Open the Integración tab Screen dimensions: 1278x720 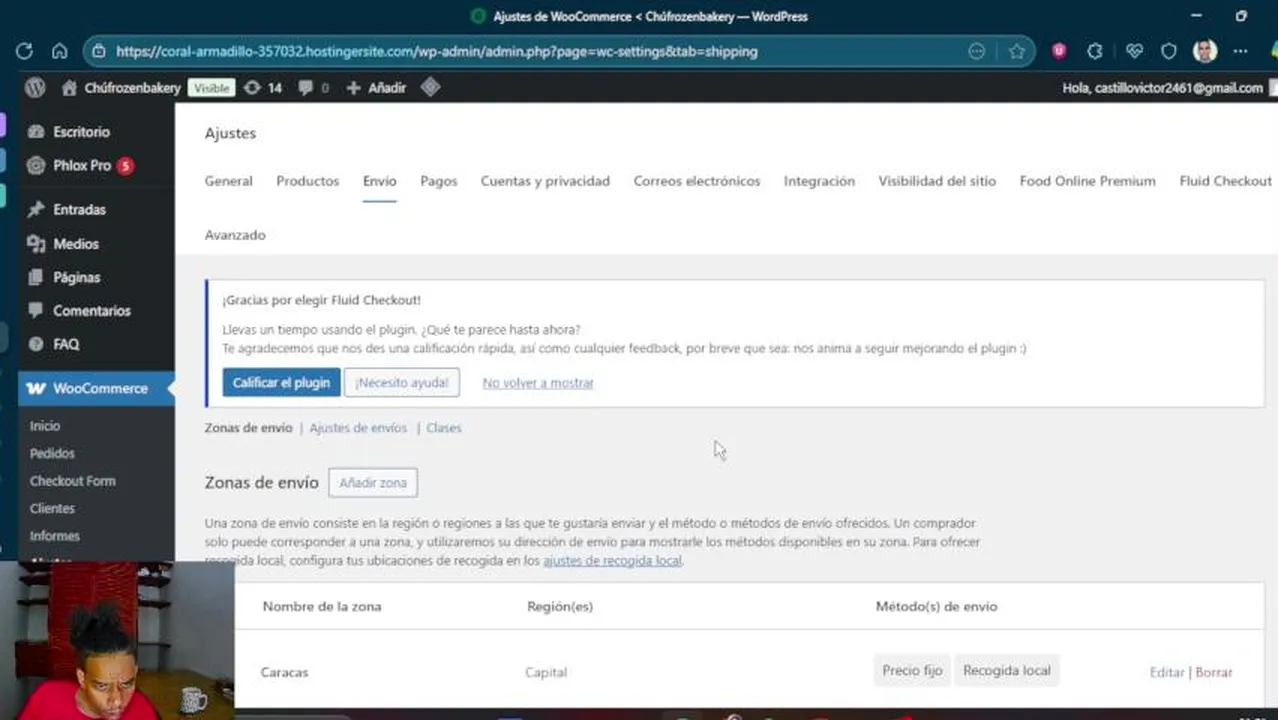pos(819,181)
